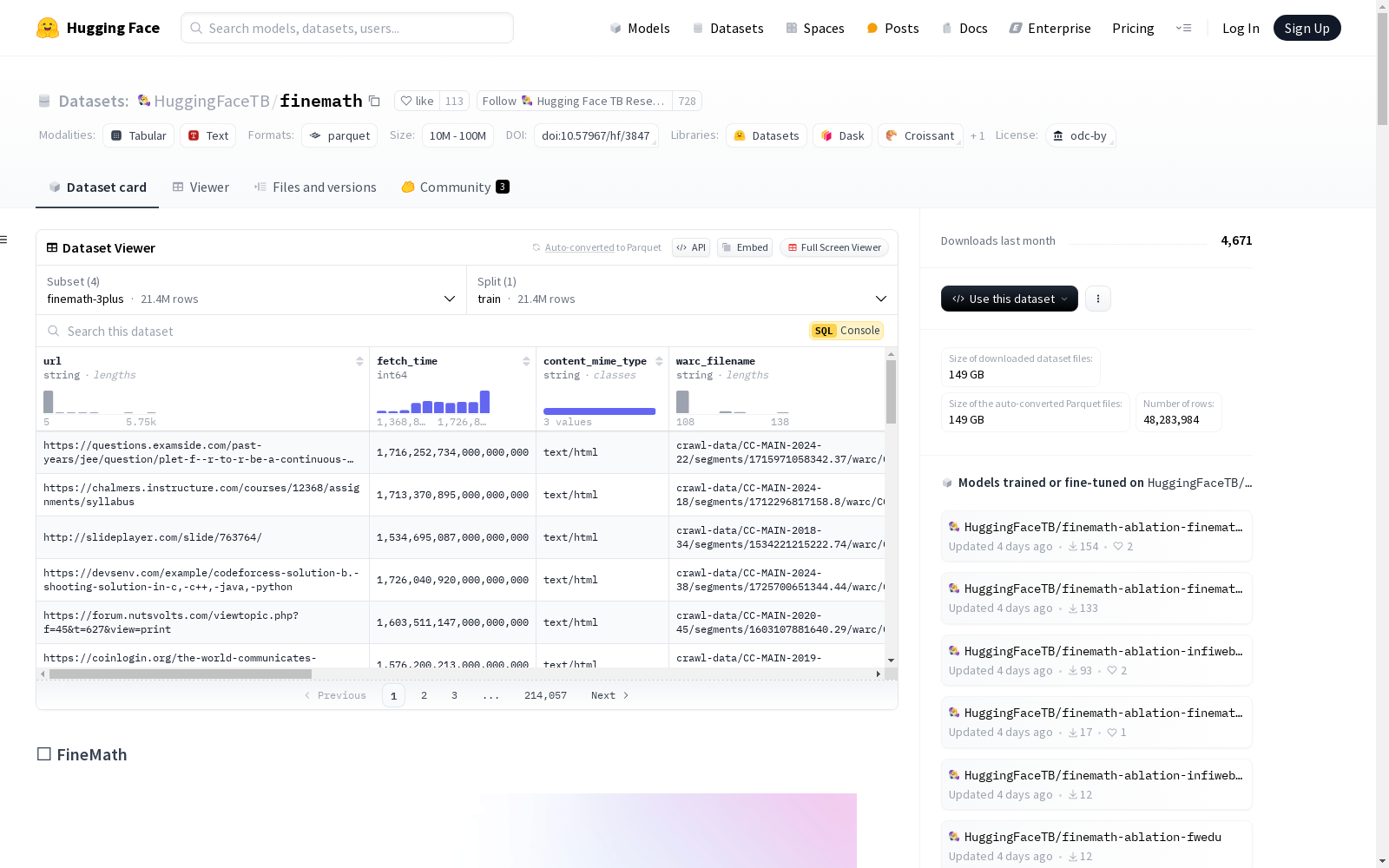This screenshot has width=1389, height=868.
Task: Select the Dask library tag
Action: [x=842, y=135]
